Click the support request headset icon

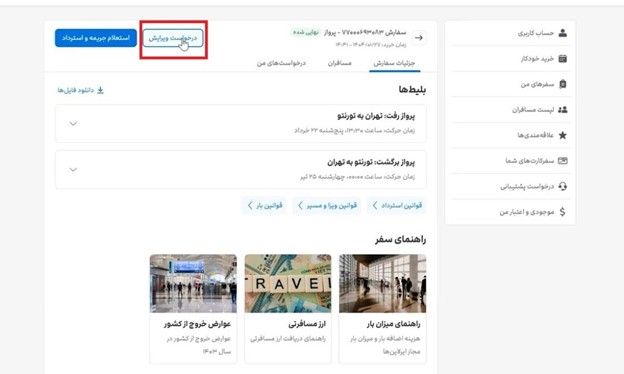[562, 186]
